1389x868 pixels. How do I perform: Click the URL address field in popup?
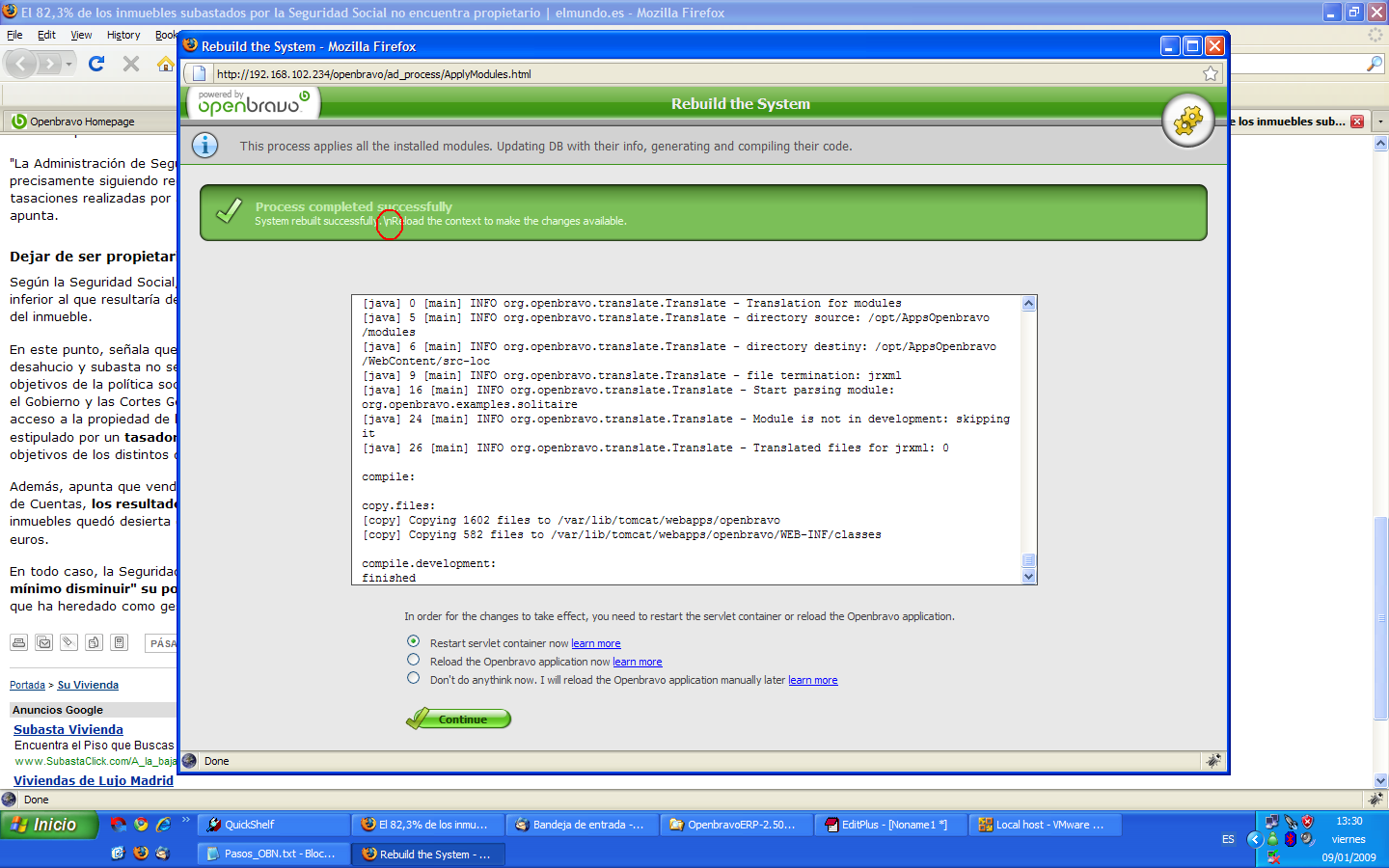pos(675,74)
